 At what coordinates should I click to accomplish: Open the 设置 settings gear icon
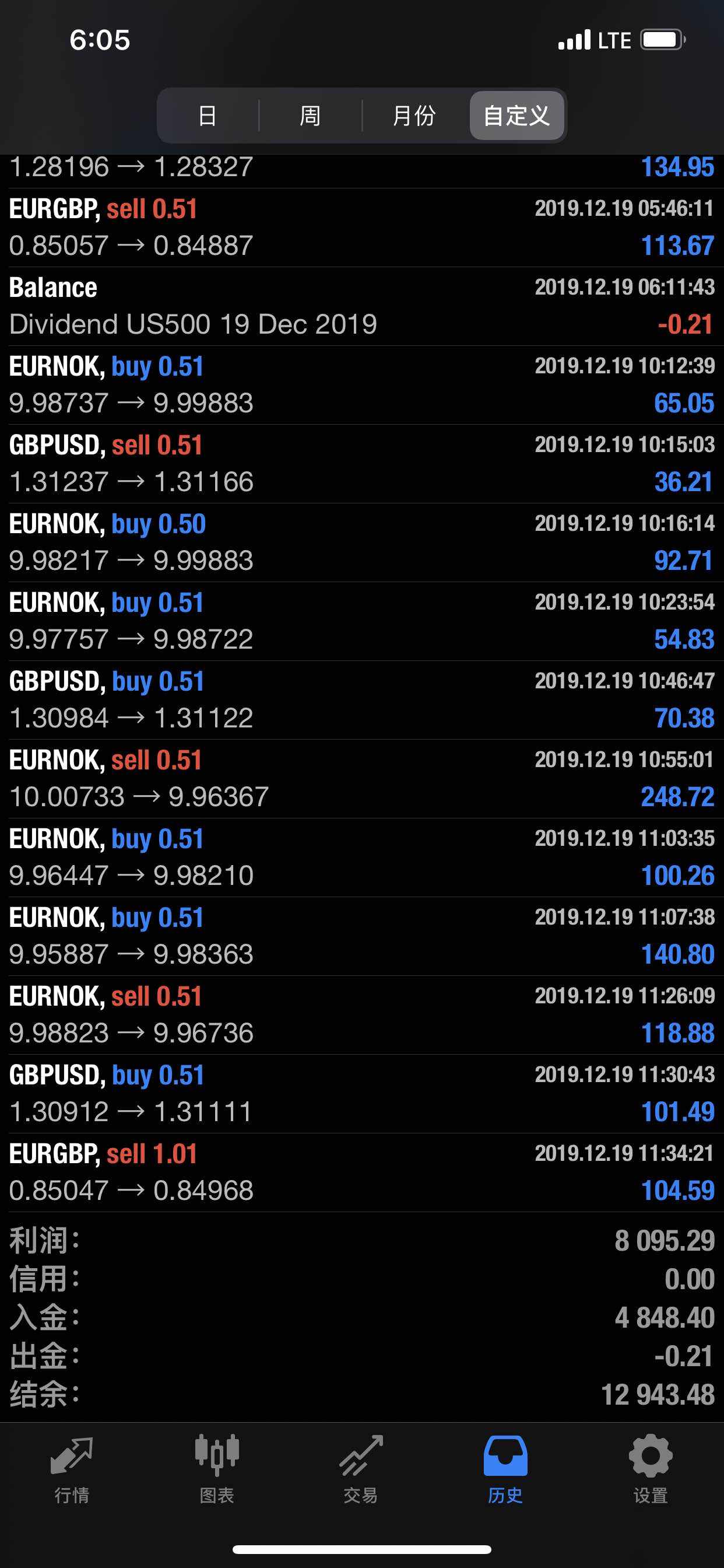click(x=650, y=1468)
